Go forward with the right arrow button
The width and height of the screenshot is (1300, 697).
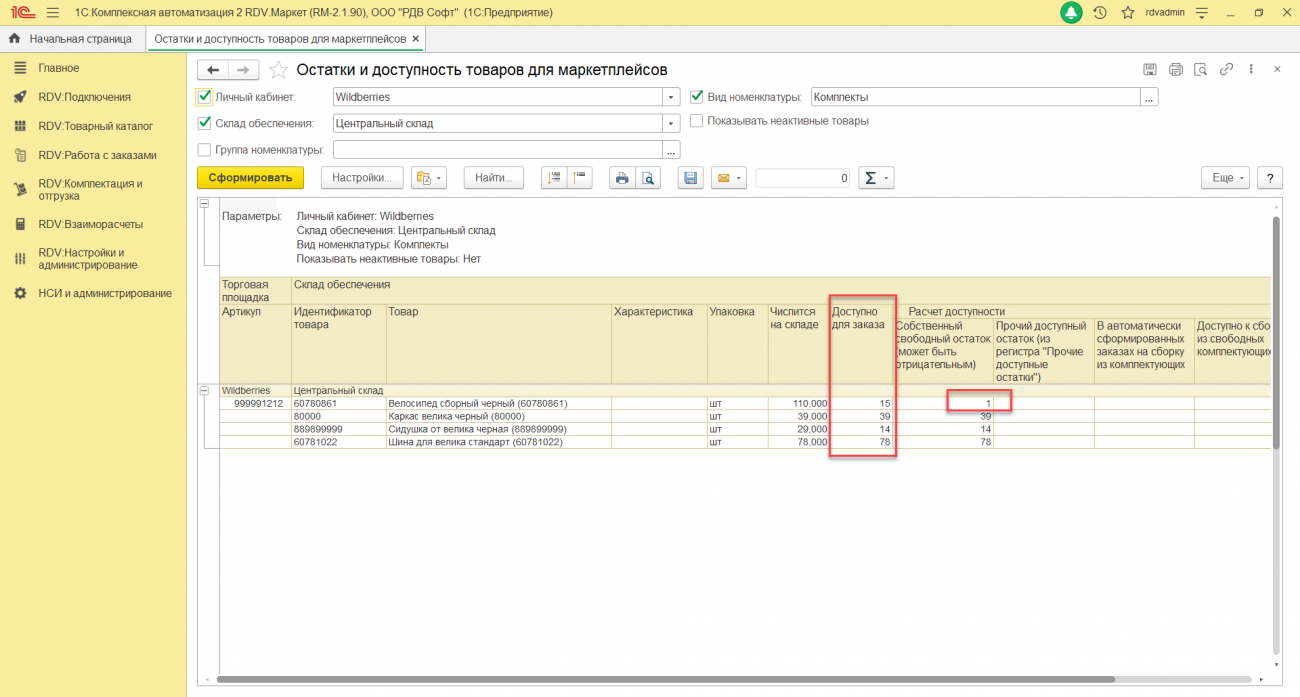point(243,70)
